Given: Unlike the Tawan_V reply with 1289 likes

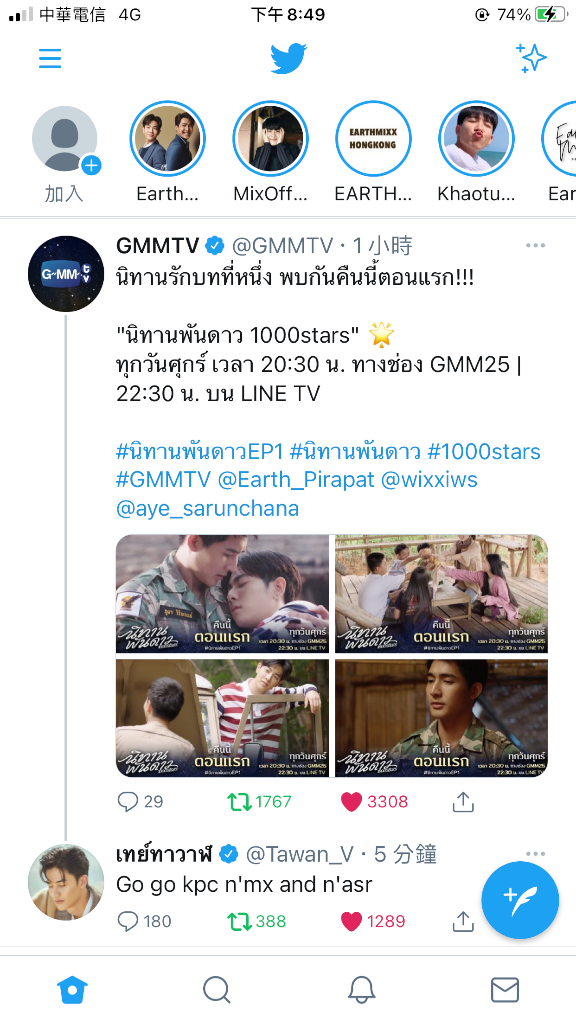Looking at the screenshot, I should click(373, 921).
